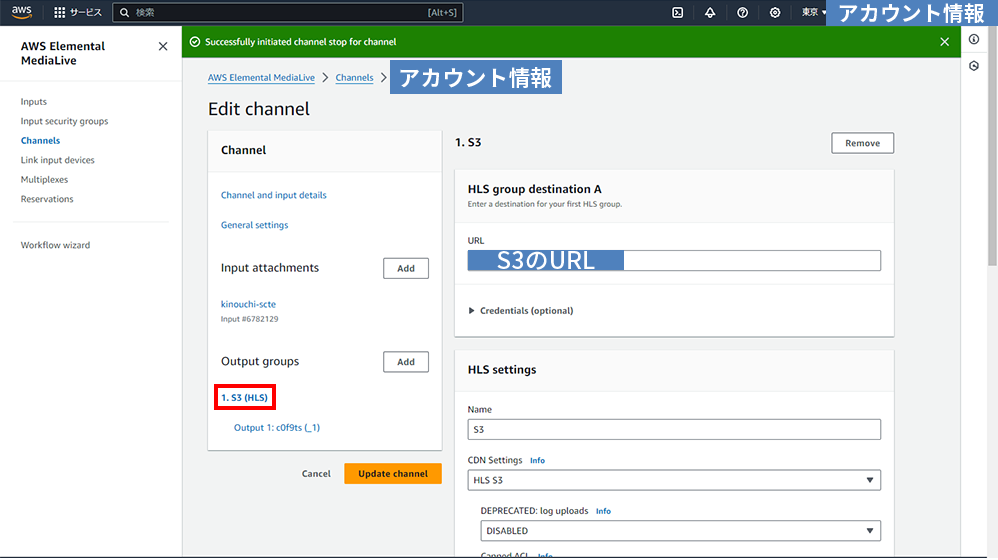Open the HLS S3 CDN dropdown
This screenshot has height=560, width=998.
click(674, 480)
